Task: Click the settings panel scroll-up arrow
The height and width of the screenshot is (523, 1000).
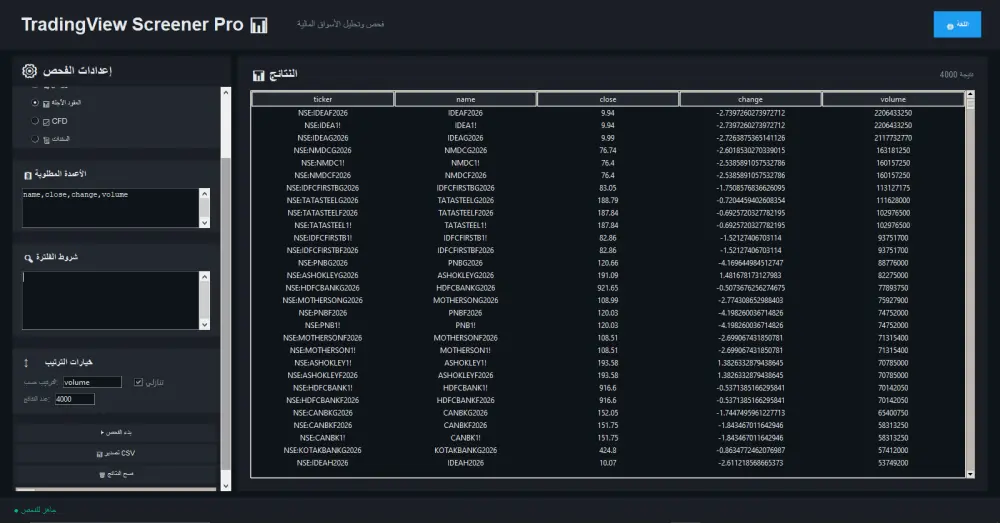Action: pyautogui.click(x=226, y=92)
